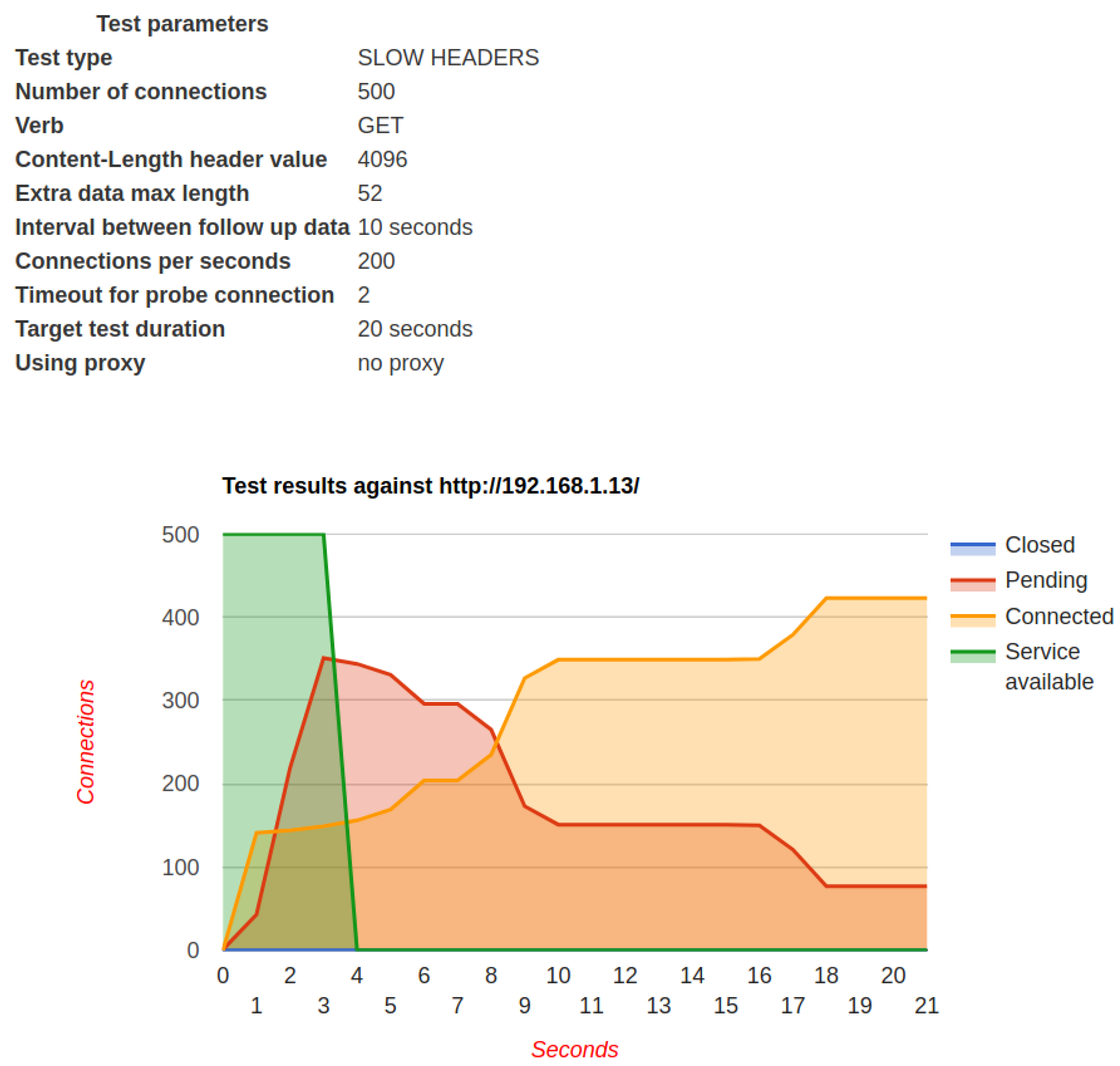Click the y-axis tick label '400'

tap(180, 618)
